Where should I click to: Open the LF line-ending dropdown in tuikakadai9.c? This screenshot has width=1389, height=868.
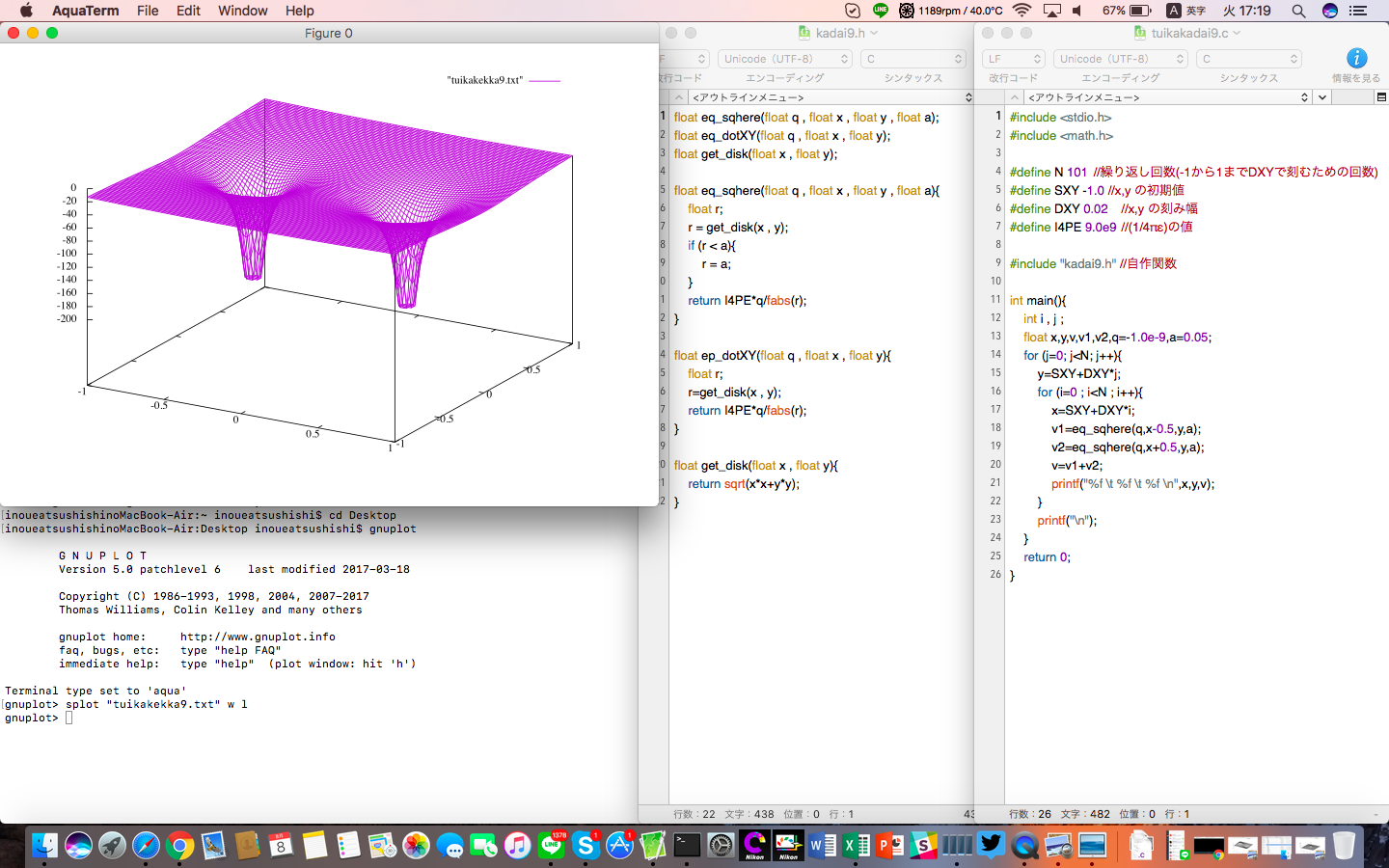tap(1013, 59)
